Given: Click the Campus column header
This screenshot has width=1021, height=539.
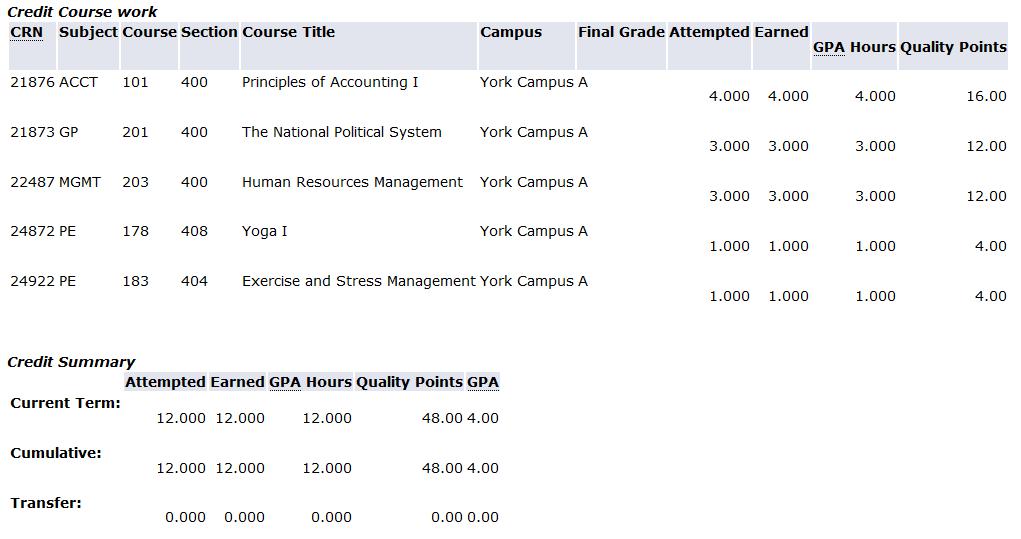Looking at the screenshot, I should tap(511, 33).
